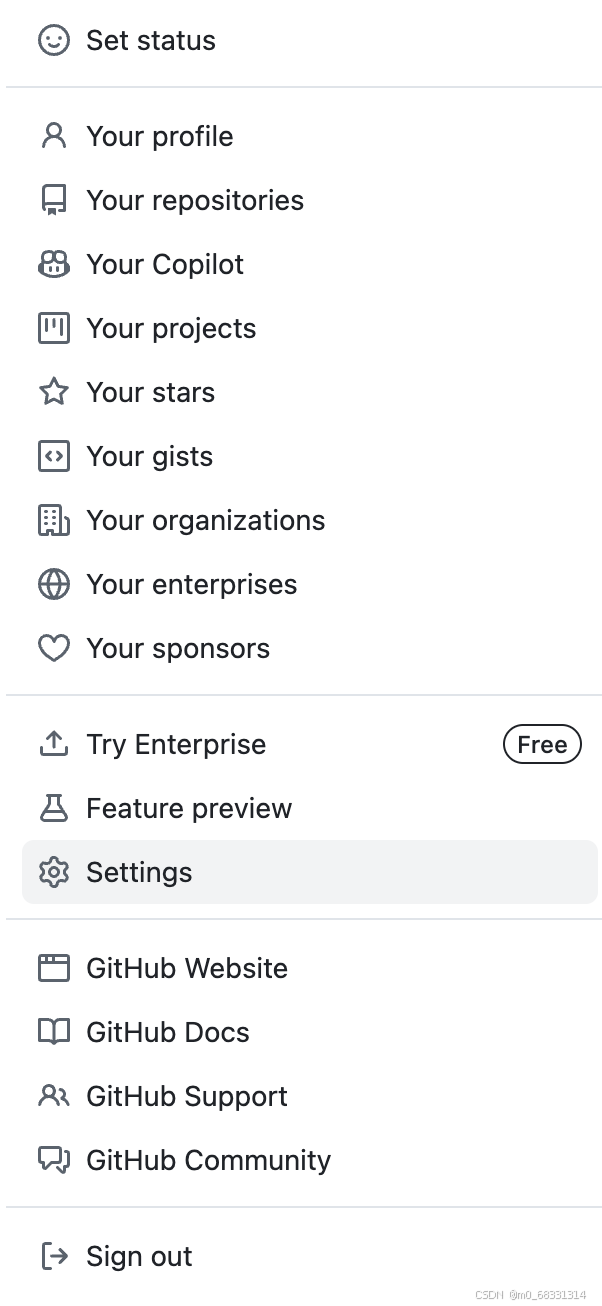Viewport: 602px width, 1306px height.
Task: Click the star icon for Your stars
Action: 54,392
